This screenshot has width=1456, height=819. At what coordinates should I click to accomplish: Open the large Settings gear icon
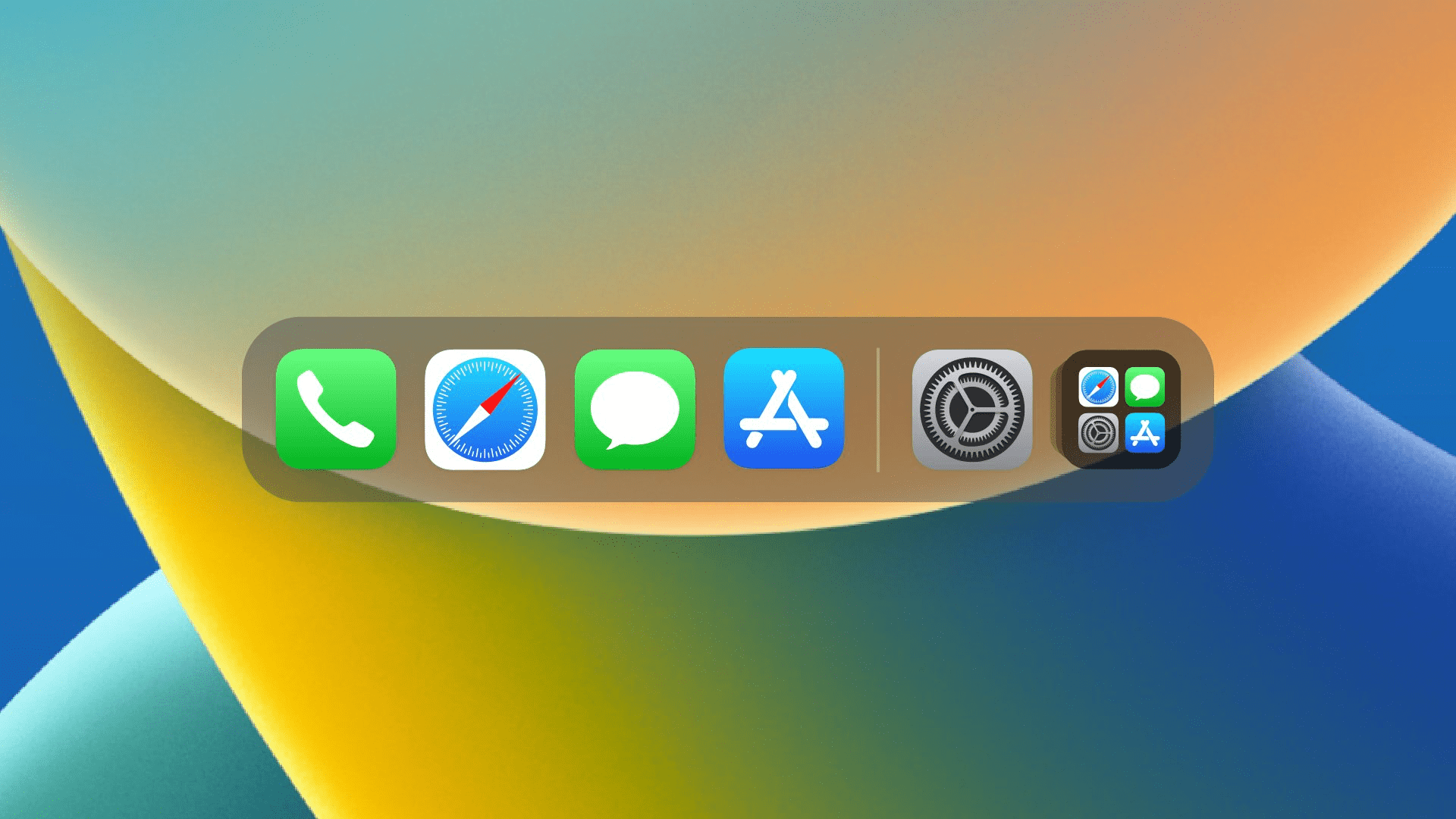tap(972, 409)
